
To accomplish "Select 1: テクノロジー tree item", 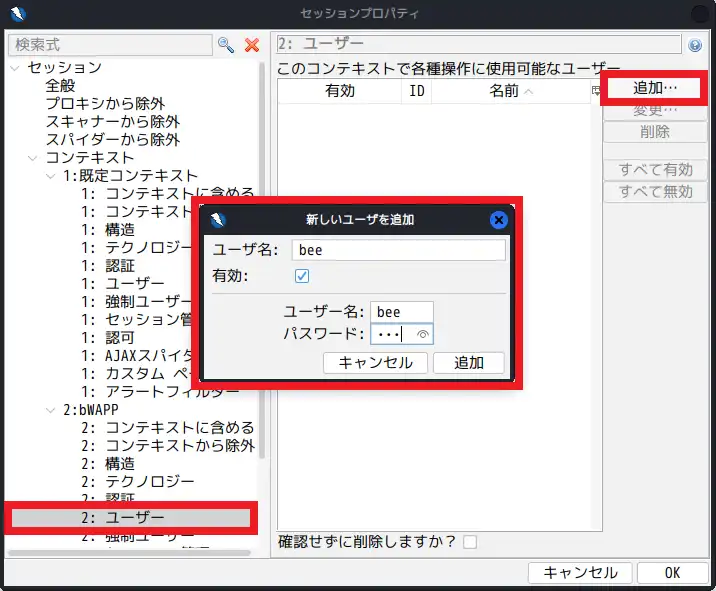I will tap(137, 248).
